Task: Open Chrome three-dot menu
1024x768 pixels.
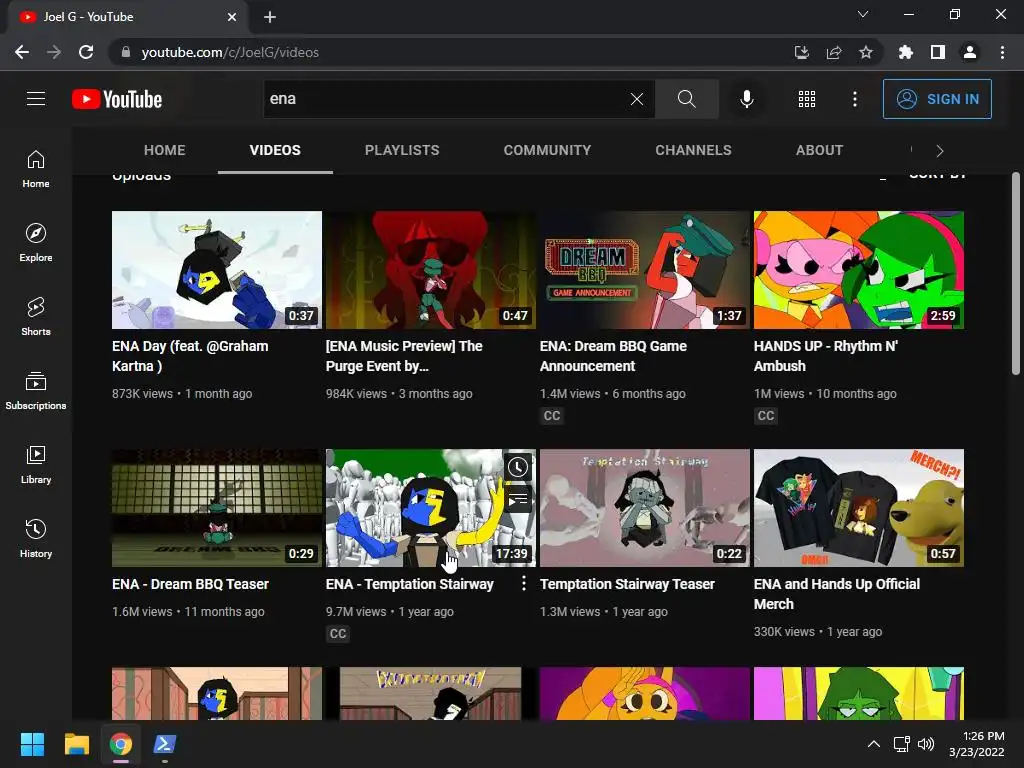Action: (x=1002, y=52)
